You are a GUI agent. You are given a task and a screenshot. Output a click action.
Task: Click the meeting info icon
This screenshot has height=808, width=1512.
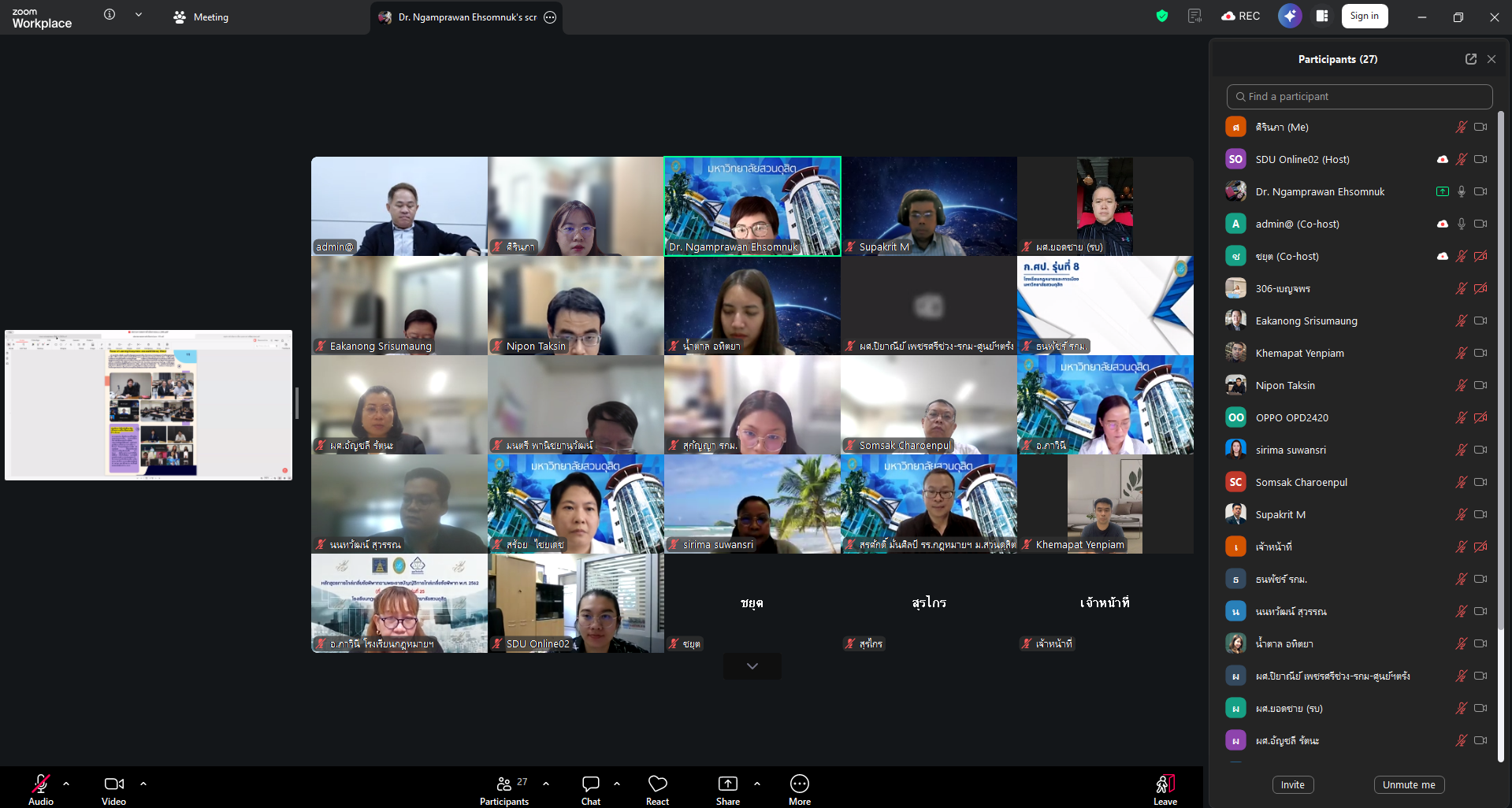click(x=110, y=15)
